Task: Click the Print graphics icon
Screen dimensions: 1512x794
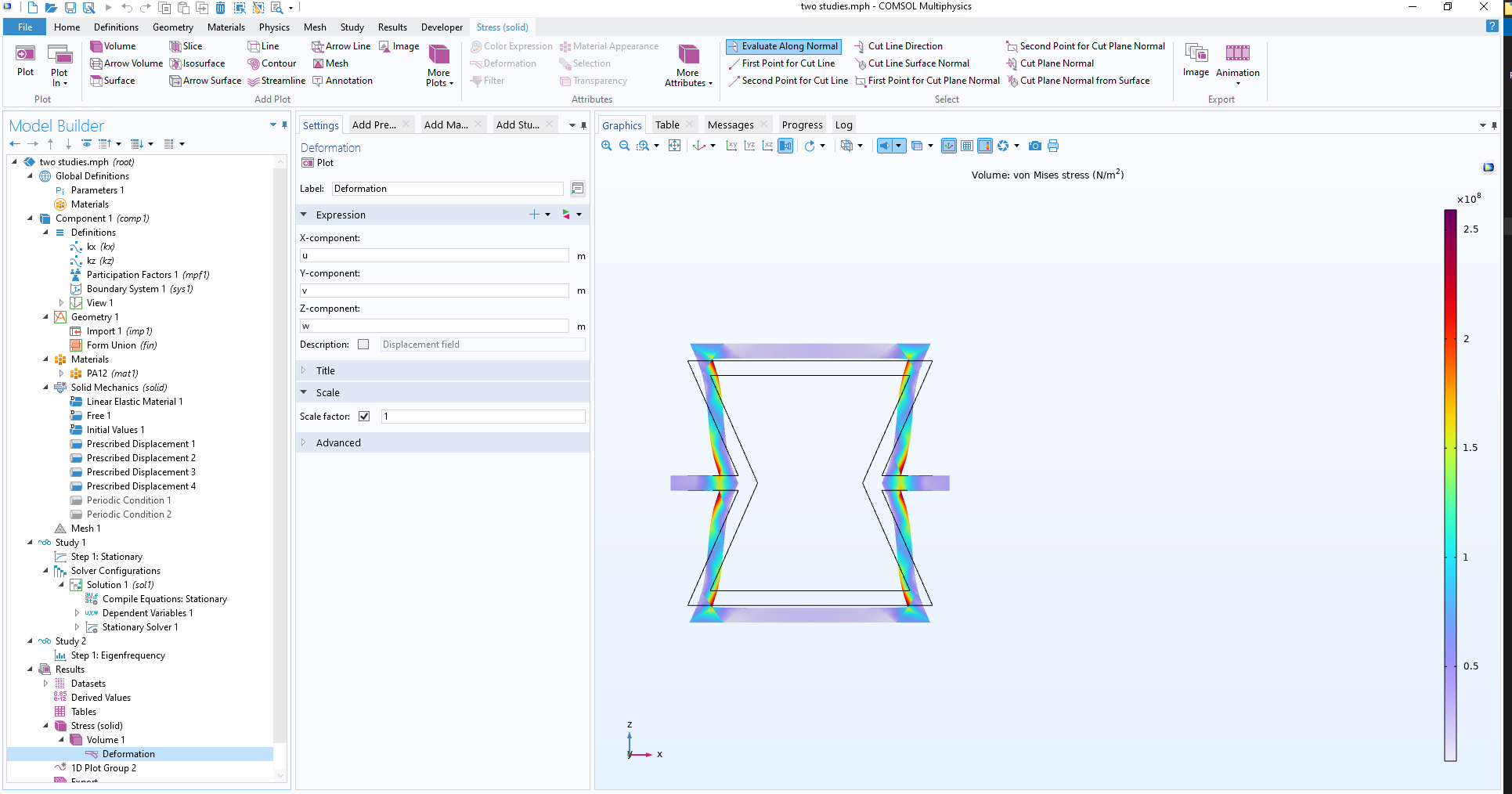Action: coord(1053,146)
